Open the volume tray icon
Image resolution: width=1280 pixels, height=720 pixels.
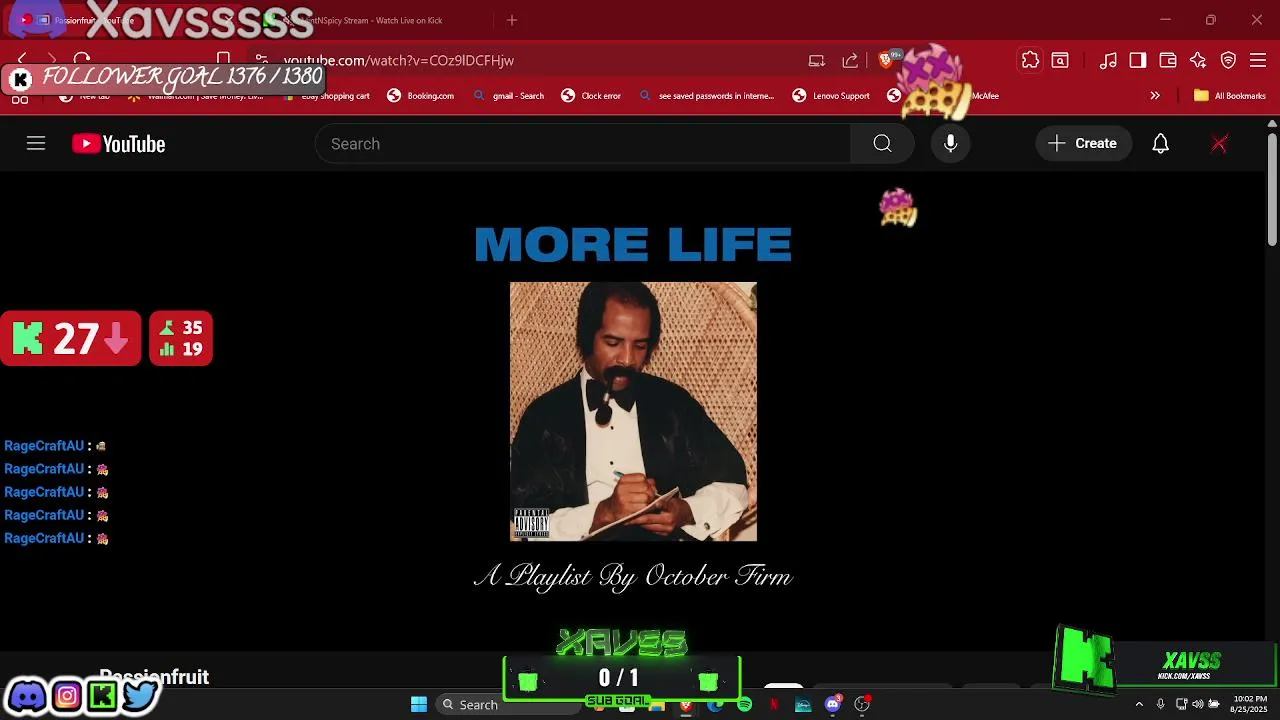(x=1198, y=705)
